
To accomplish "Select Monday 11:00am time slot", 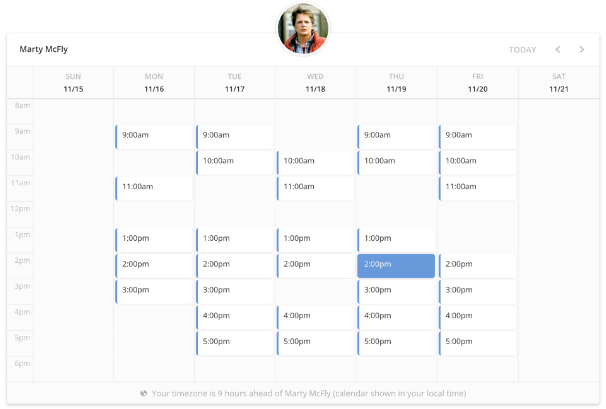I will click(x=154, y=188).
